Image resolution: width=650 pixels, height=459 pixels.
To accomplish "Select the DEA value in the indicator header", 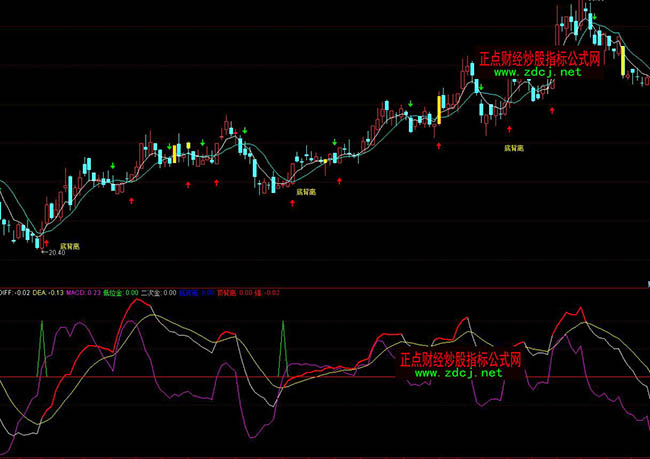I will pos(49,292).
